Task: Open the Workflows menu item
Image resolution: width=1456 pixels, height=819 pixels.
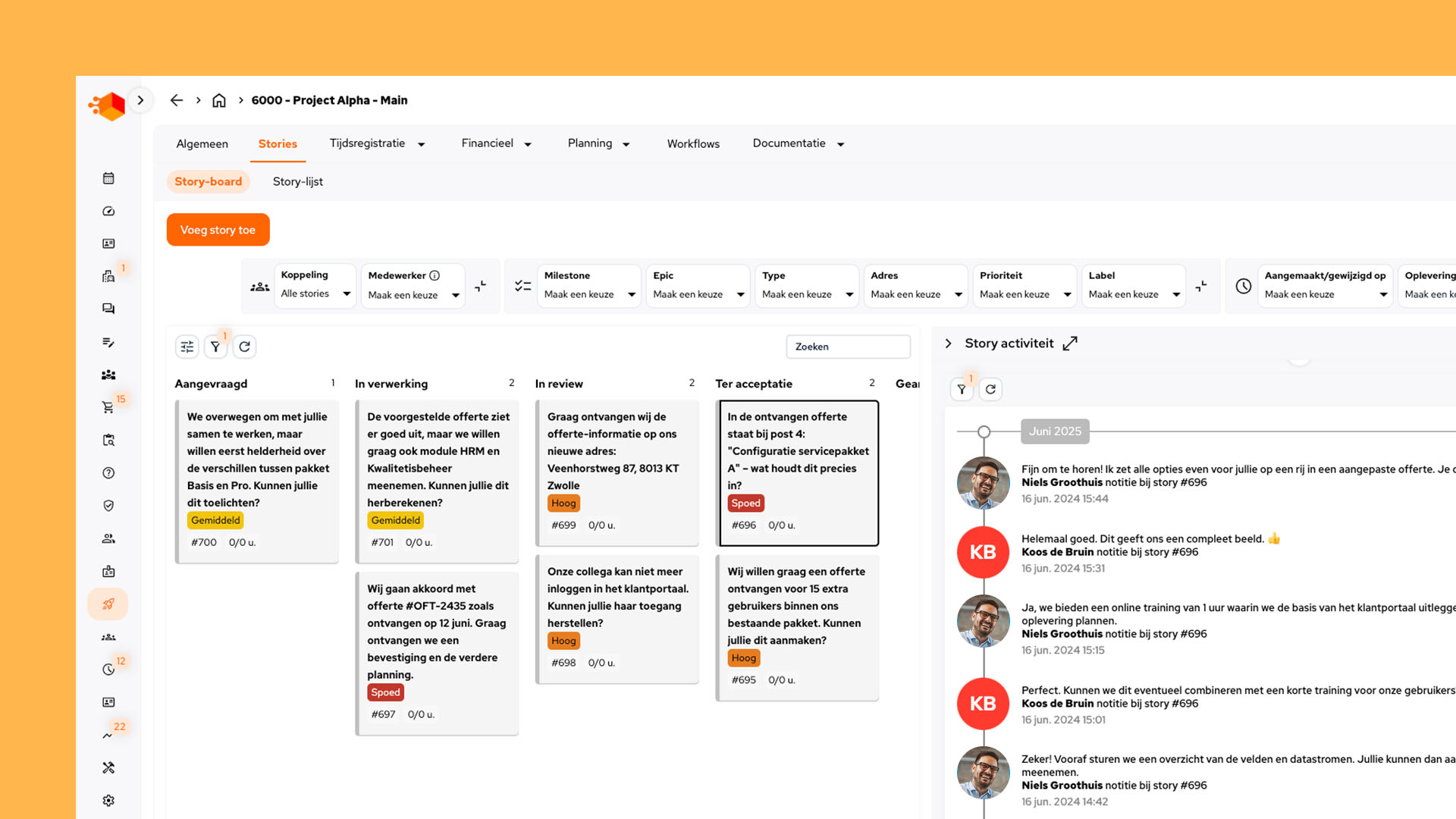Action: coord(692,143)
